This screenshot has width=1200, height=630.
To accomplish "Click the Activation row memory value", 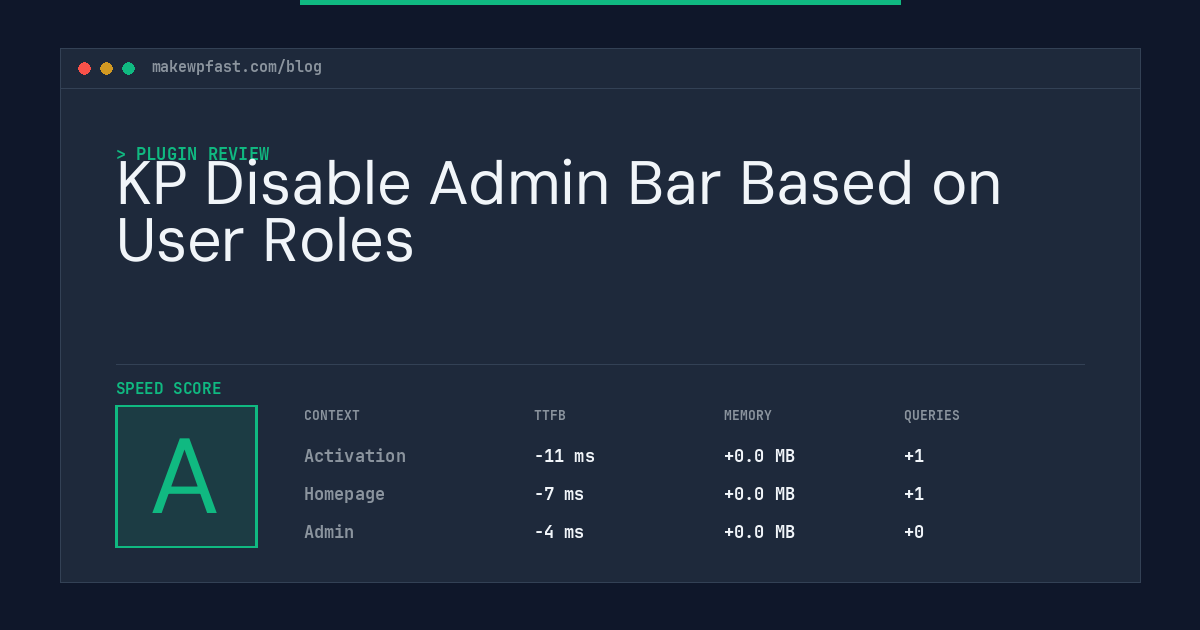I will pos(759,456).
